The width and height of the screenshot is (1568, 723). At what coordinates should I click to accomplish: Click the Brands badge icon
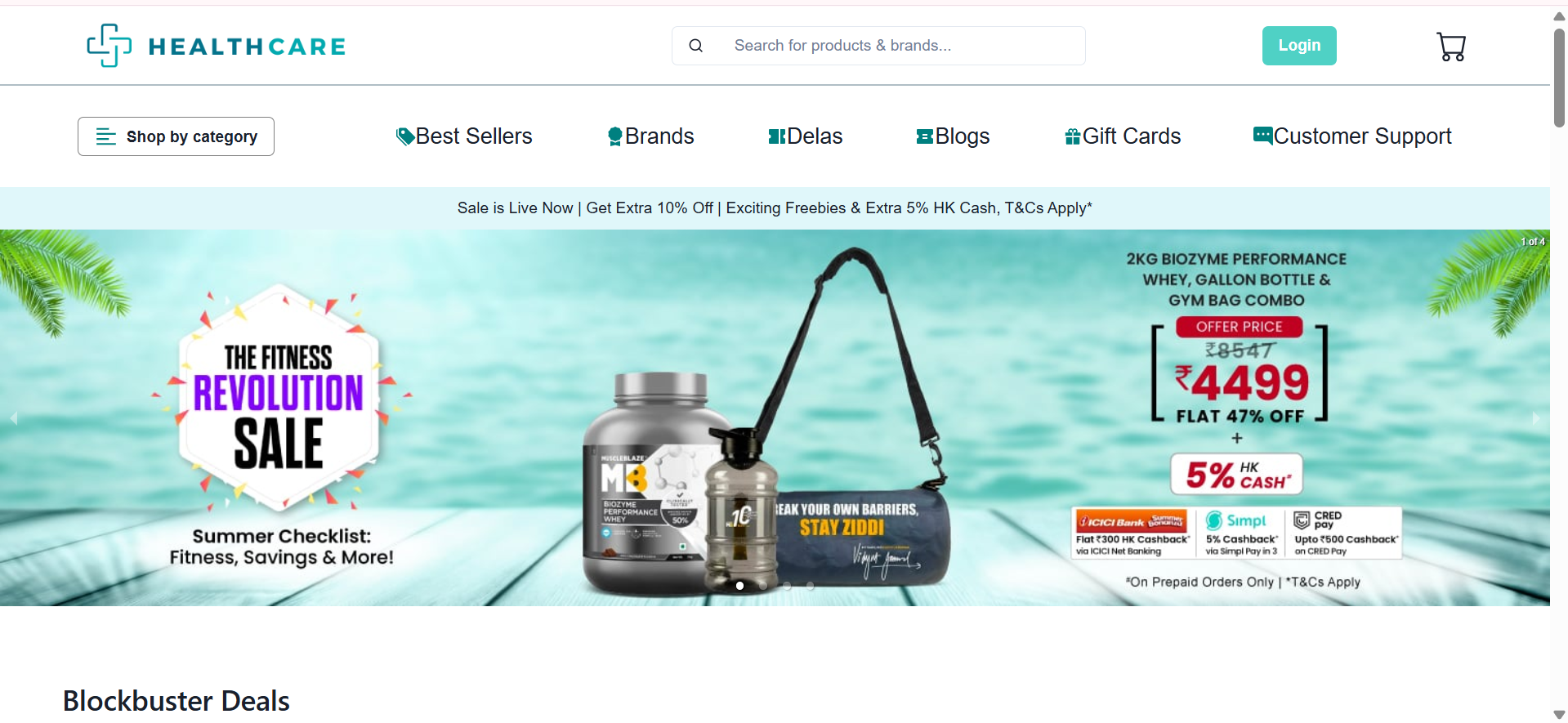pos(615,136)
